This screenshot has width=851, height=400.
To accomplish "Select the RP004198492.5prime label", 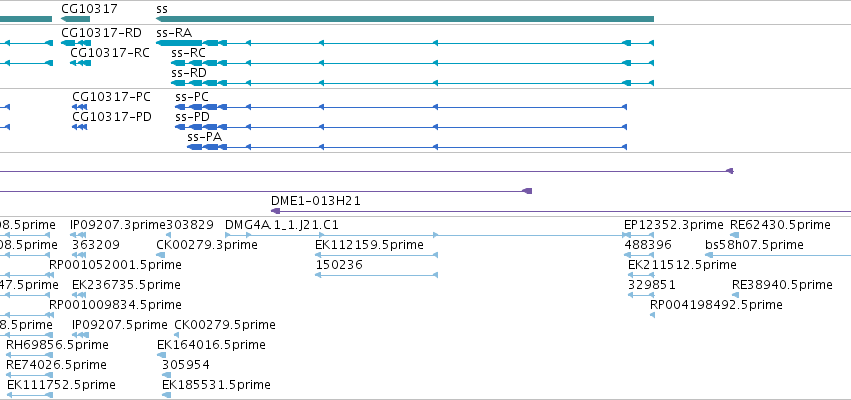I will (x=716, y=305).
